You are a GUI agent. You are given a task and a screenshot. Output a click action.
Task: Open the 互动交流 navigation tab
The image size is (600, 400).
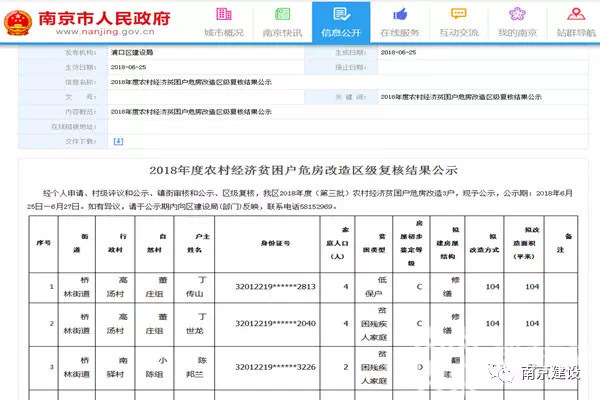[458, 22]
